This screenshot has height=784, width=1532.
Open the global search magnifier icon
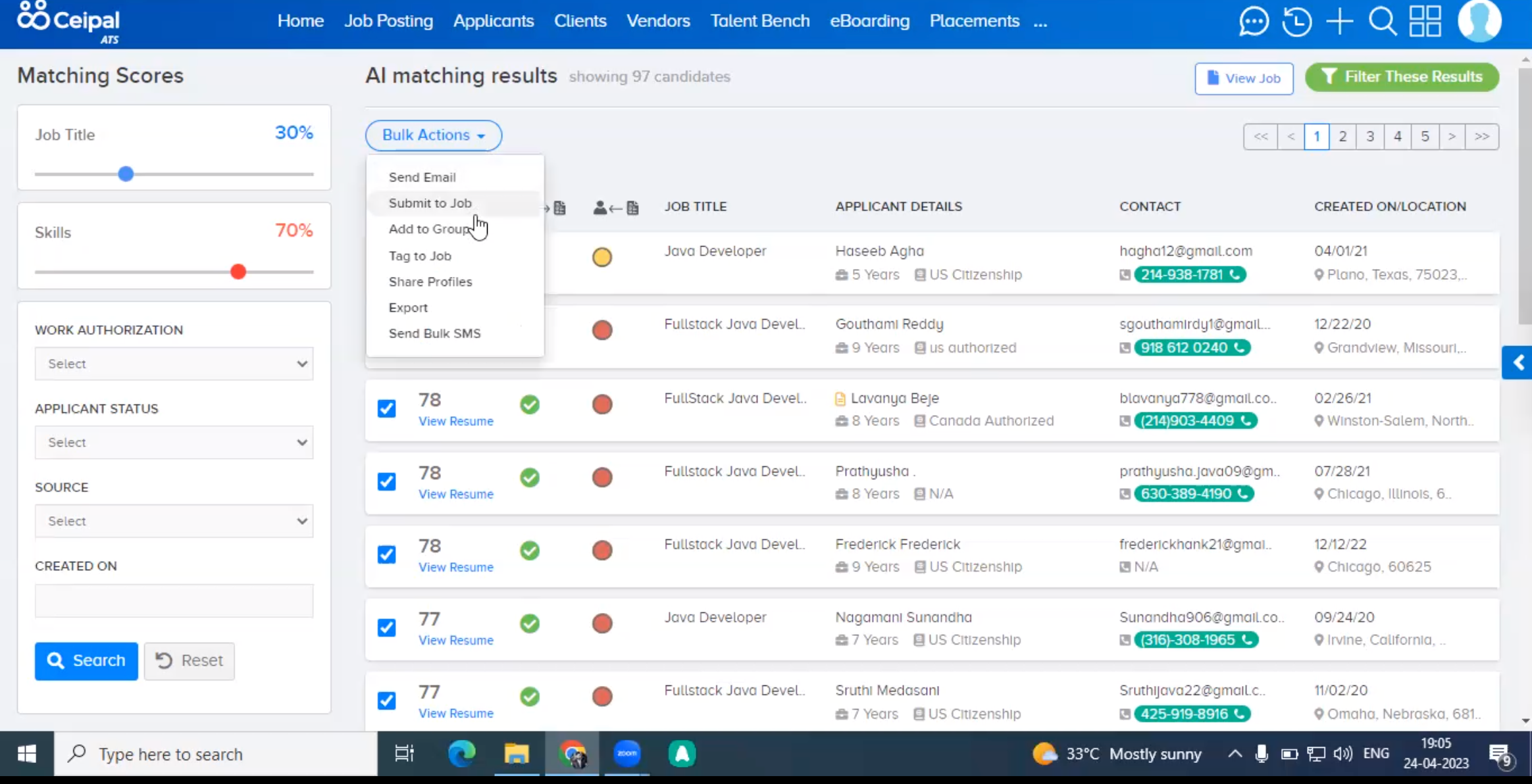pos(1383,22)
